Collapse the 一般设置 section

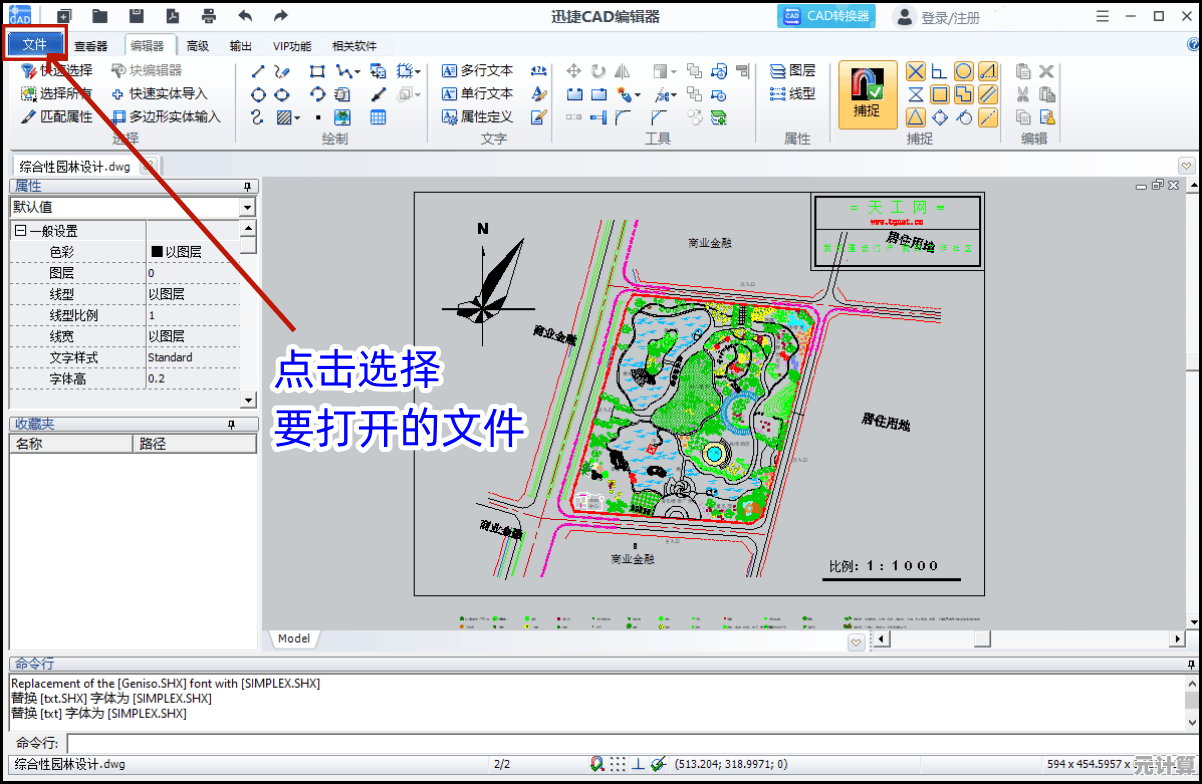20,231
